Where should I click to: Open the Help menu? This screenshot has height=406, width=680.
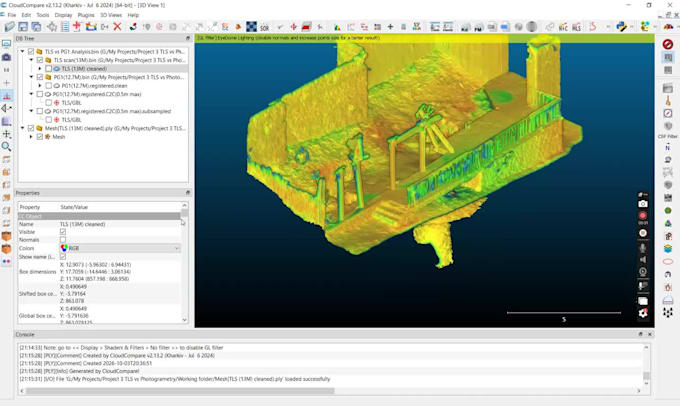coord(133,15)
